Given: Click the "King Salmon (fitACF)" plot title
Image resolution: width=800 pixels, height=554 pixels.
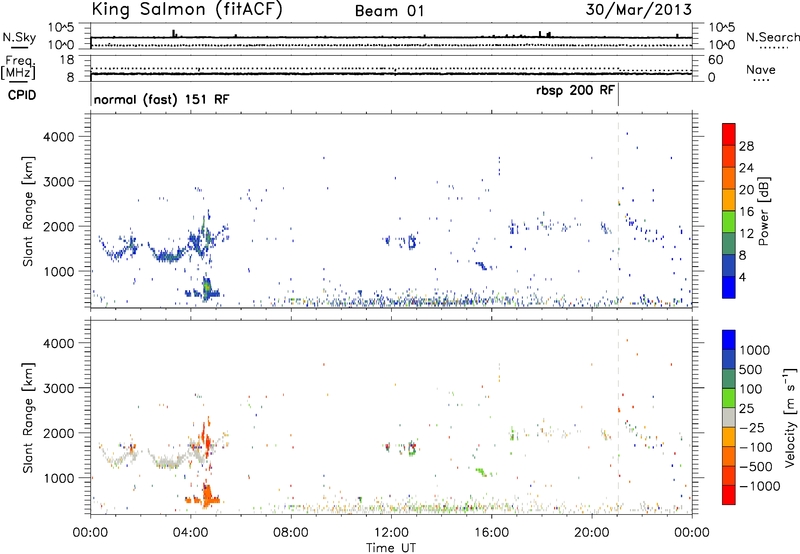Looking at the screenshot, I should [x=186, y=10].
